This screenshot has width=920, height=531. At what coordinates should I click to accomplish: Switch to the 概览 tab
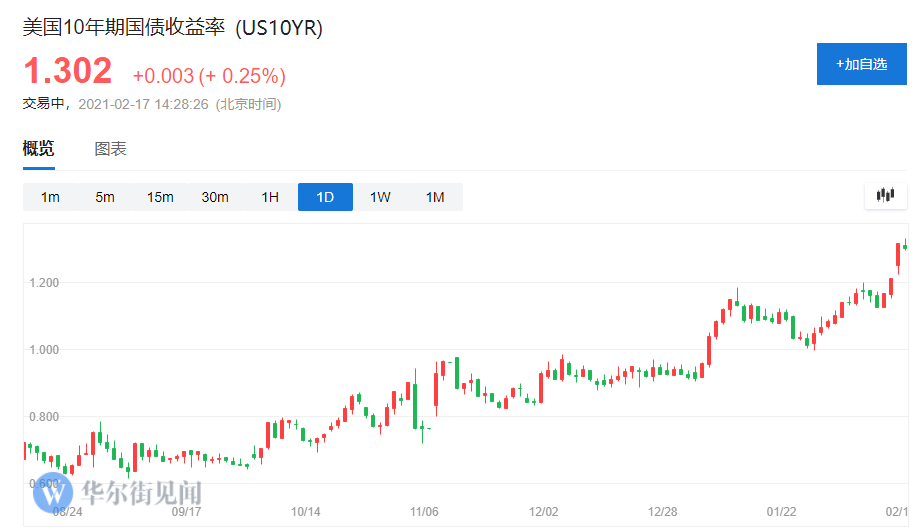39,150
